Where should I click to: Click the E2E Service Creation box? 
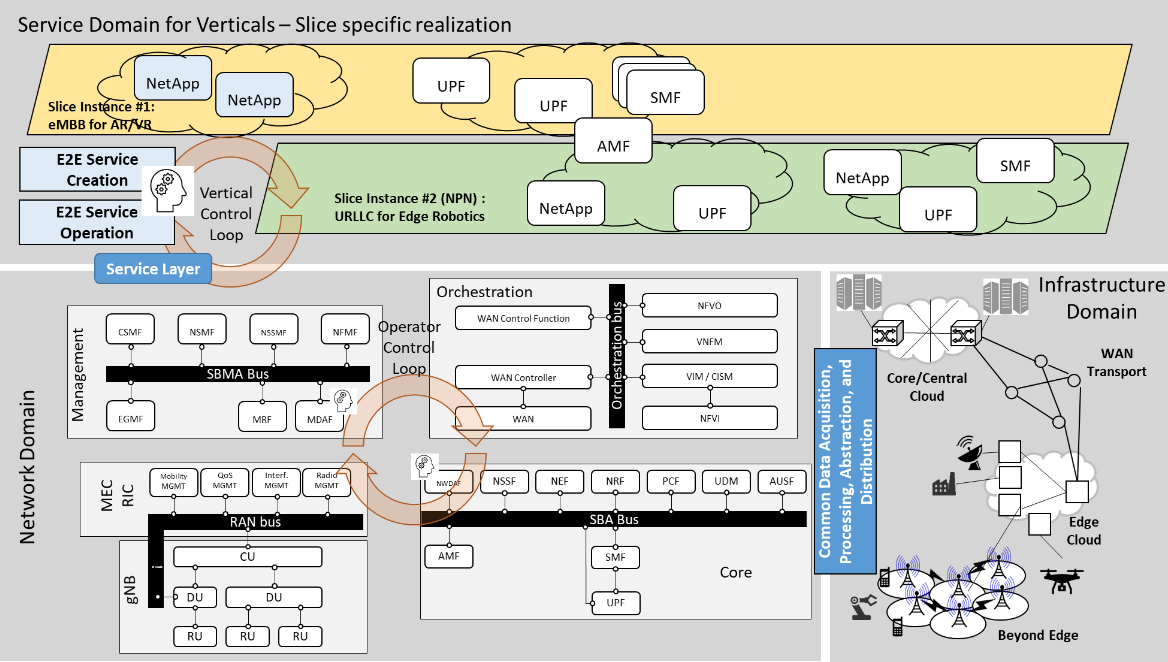(98, 170)
